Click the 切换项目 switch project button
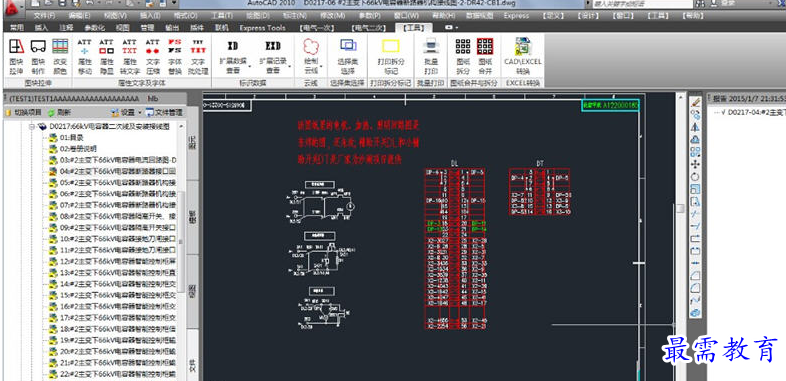This screenshot has height=381, width=786. click(24, 112)
